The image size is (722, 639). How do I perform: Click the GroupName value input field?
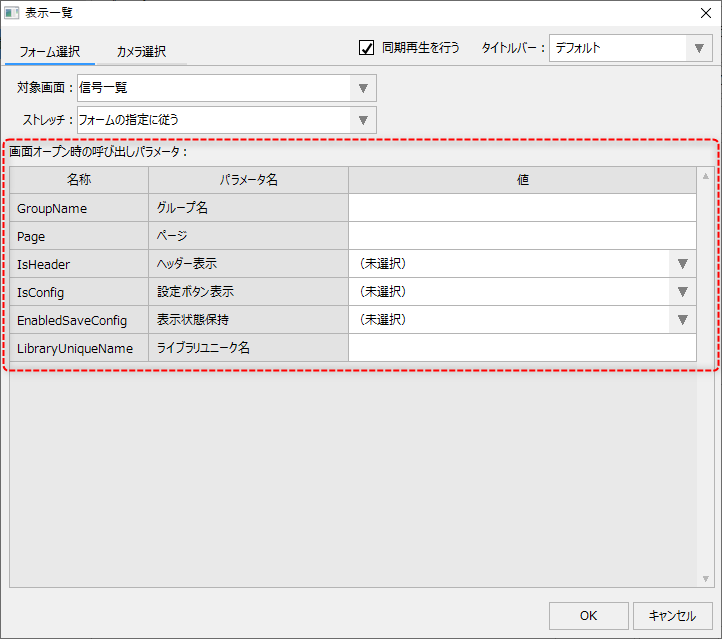(x=521, y=208)
